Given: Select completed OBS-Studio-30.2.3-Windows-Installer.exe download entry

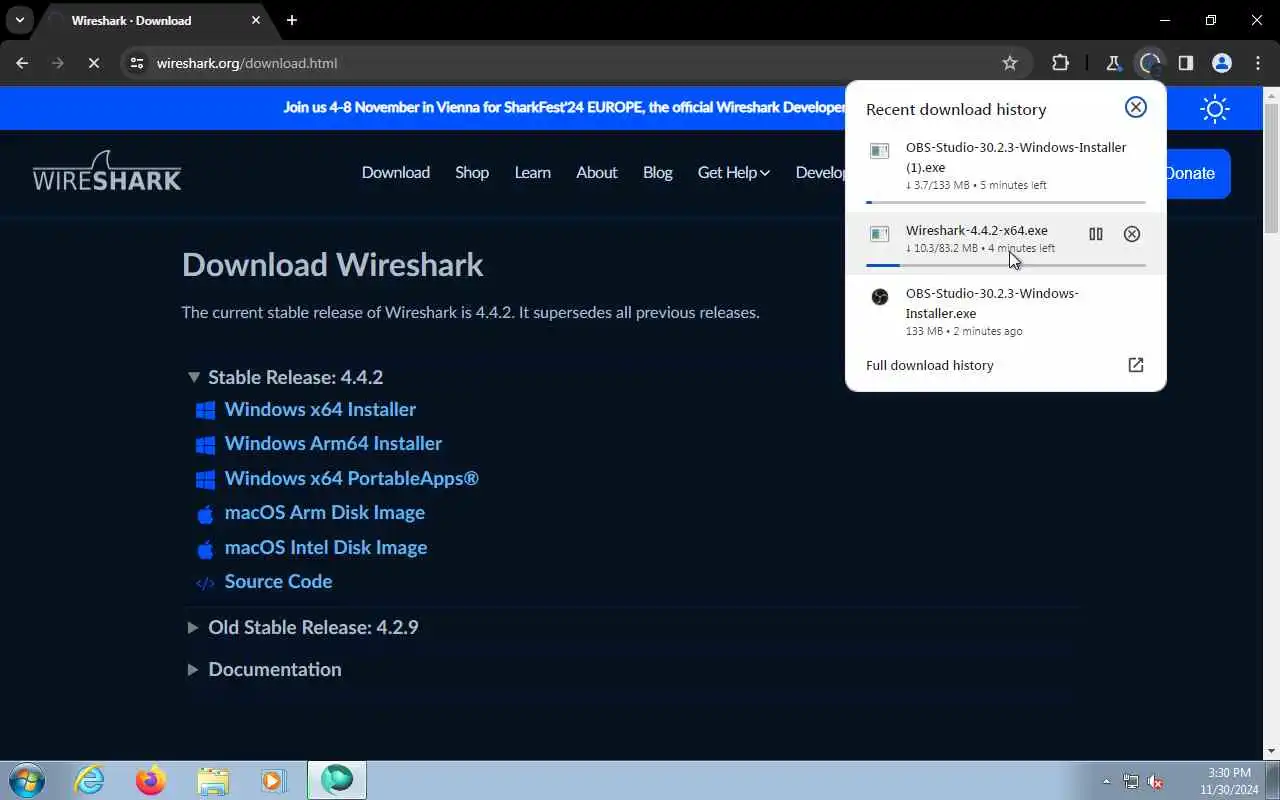Looking at the screenshot, I should 1006,312.
